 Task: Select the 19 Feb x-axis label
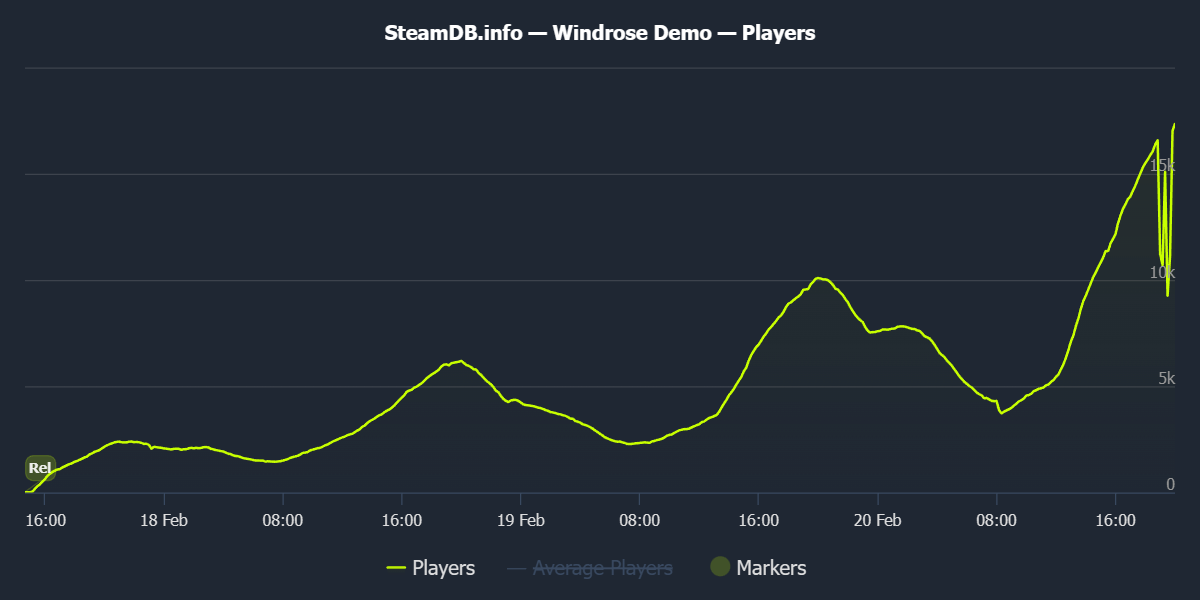[520, 520]
